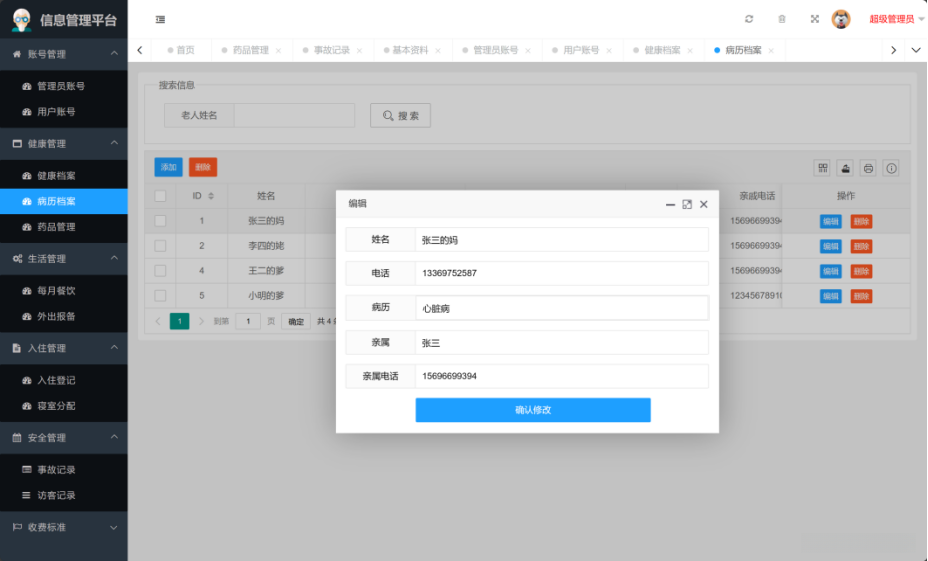The height and width of the screenshot is (561, 928).
Task: Toggle fullscreen icon in top bar
Action: click(x=814, y=19)
